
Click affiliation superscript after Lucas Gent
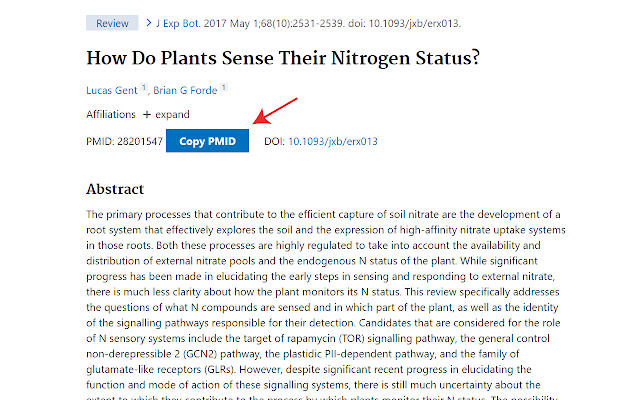145,88
